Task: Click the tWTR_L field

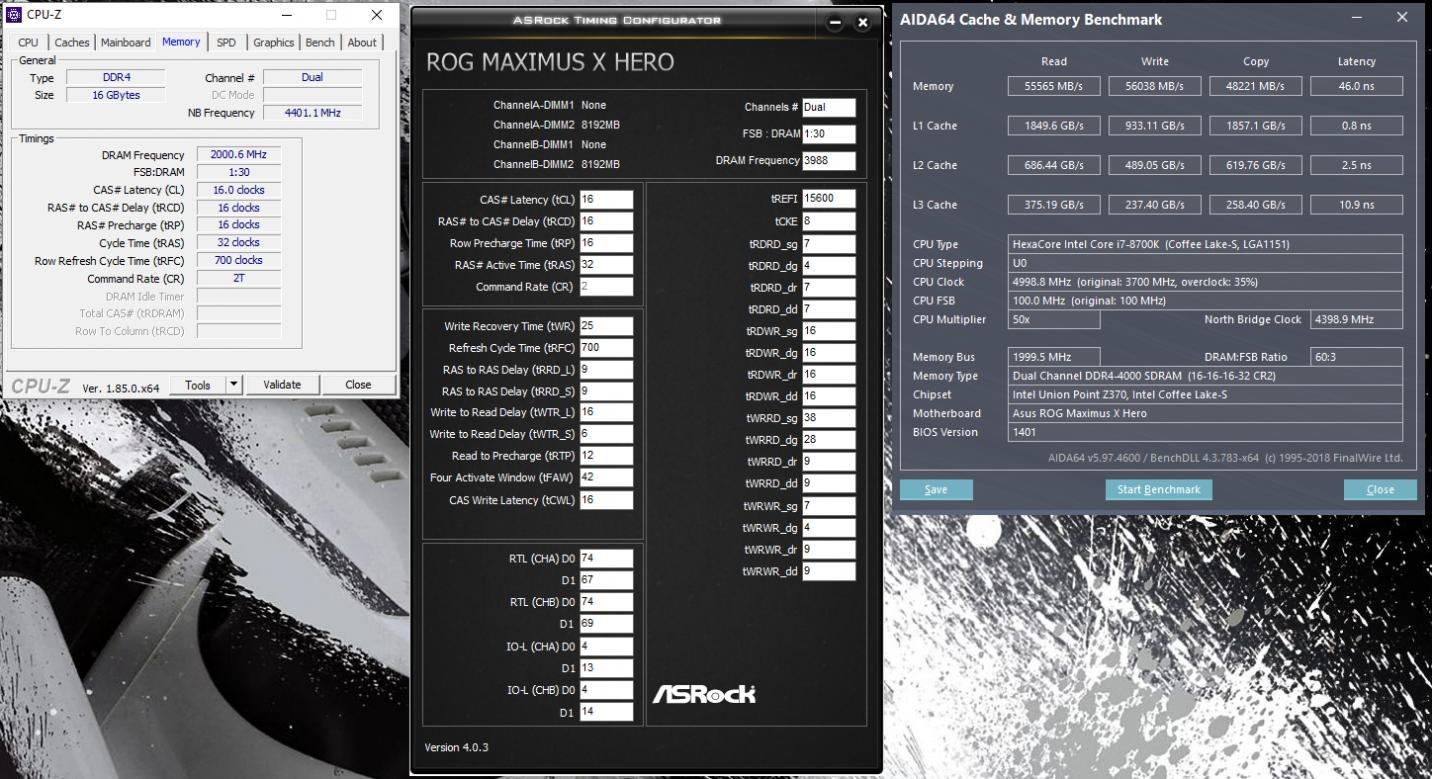Action: click(x=606, y=412)
